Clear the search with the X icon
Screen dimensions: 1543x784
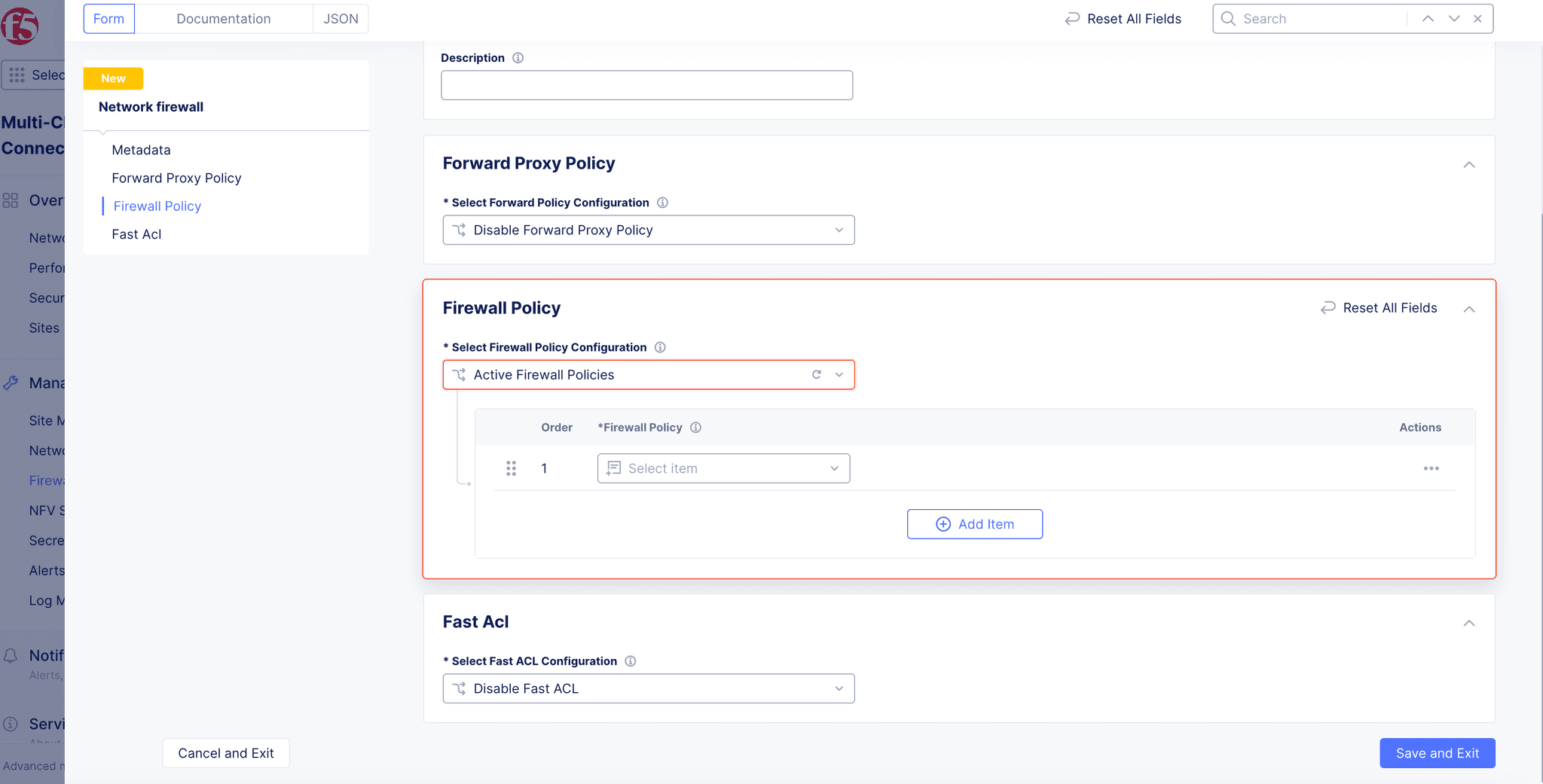coord(1477,18)
